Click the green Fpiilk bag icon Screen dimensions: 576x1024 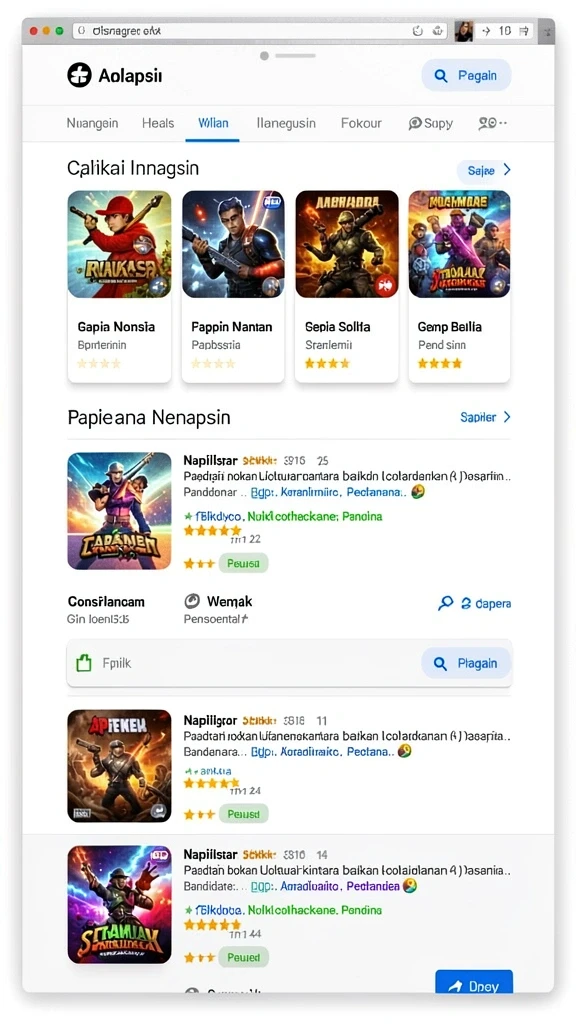[84, 664]
